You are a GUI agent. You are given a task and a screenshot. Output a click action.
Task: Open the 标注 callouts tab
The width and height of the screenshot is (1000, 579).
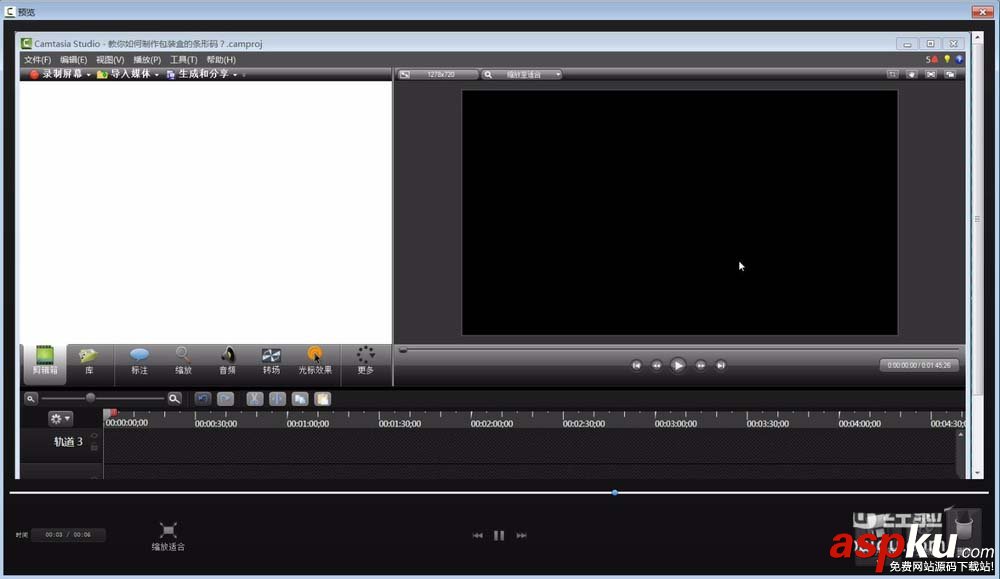click(x=139, y=363)
